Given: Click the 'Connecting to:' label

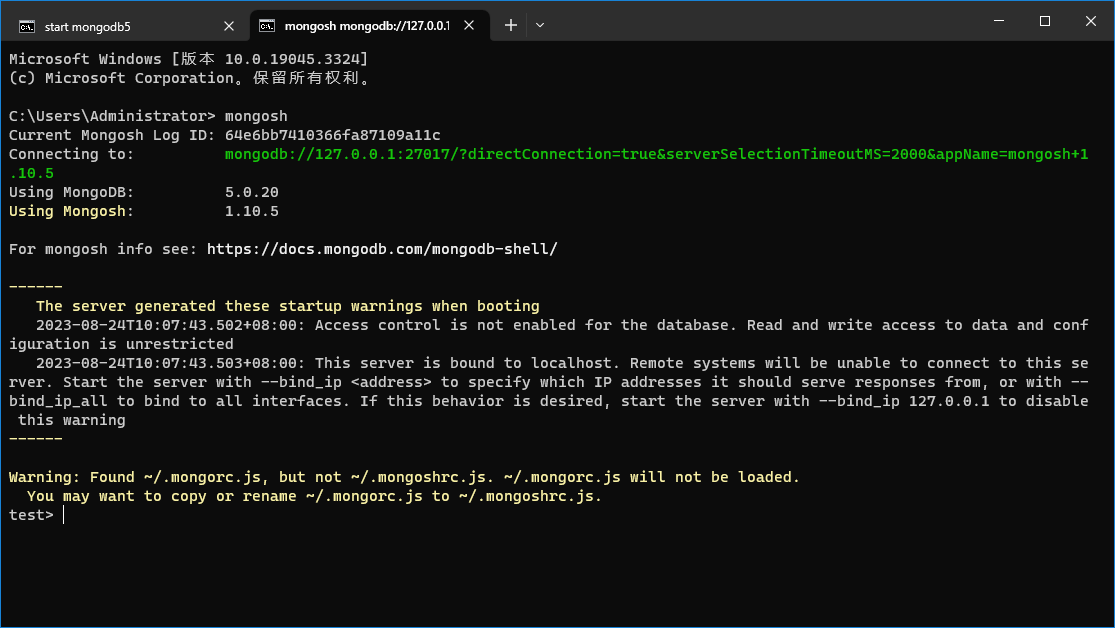Looking at the screenshot, I should pos(71,154).
